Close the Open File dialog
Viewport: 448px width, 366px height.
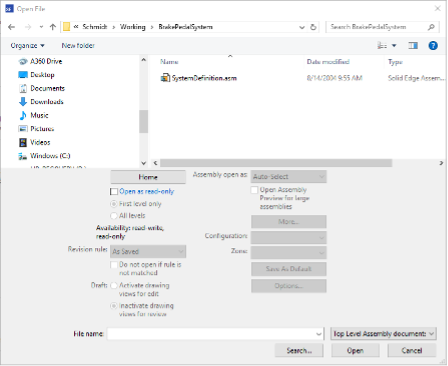pyautogui.click(x=438, y=9)
